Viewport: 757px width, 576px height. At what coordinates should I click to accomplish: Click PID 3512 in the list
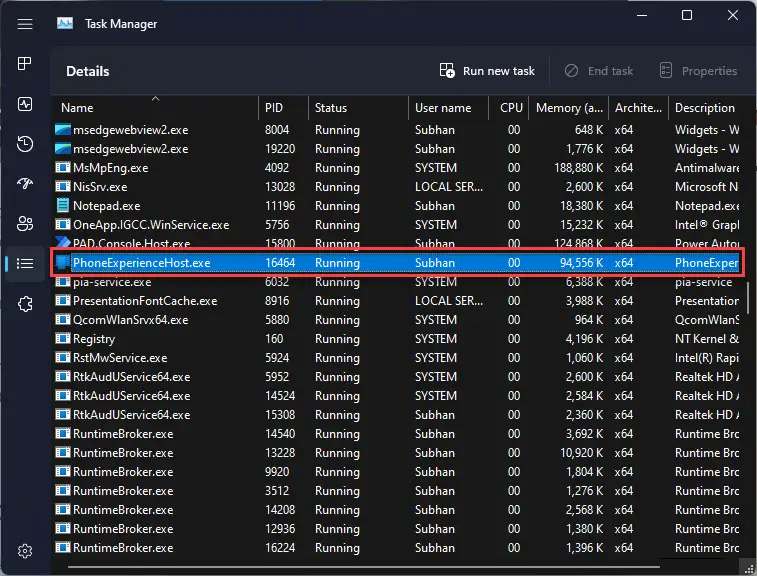coord(277,491)
